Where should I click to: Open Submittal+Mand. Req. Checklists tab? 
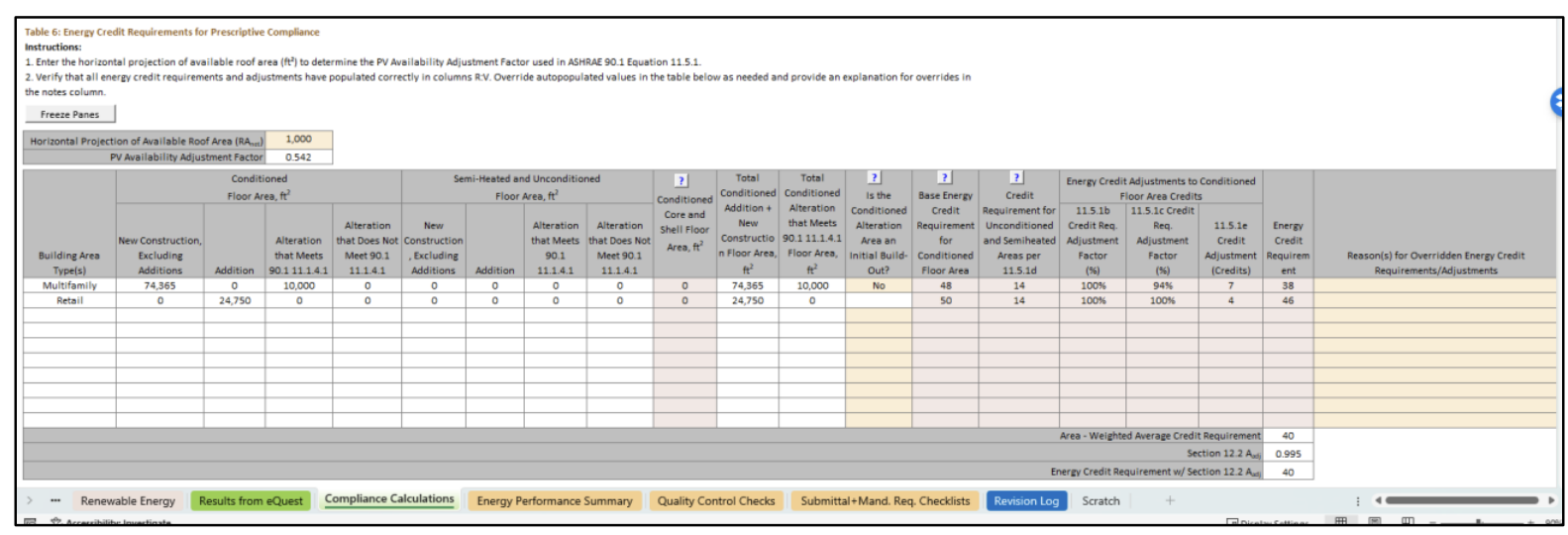click(885, 501)
